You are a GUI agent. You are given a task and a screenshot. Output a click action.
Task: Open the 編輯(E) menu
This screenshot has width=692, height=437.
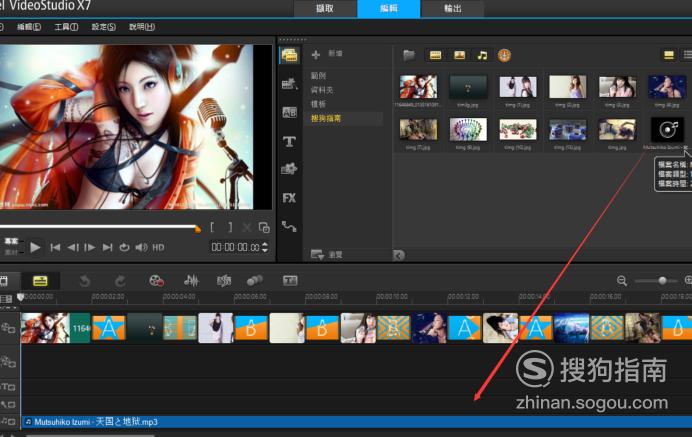click(x=29, y=27)
